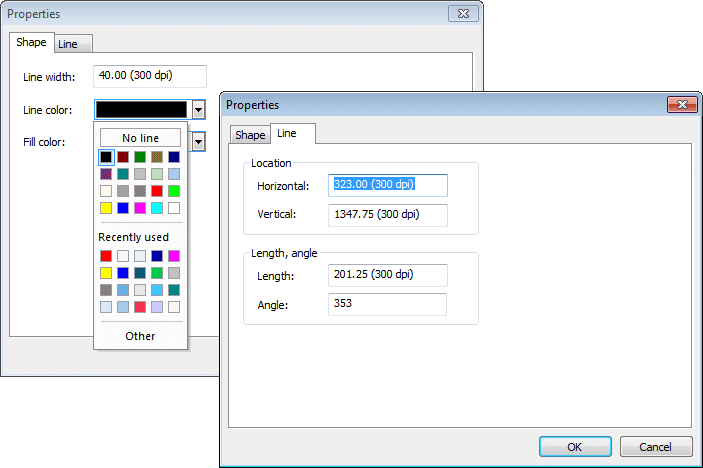Open the Line color dropdown arrow
Image resolution: width=703 pixels, height=468 pixels.
pos(199,110)
